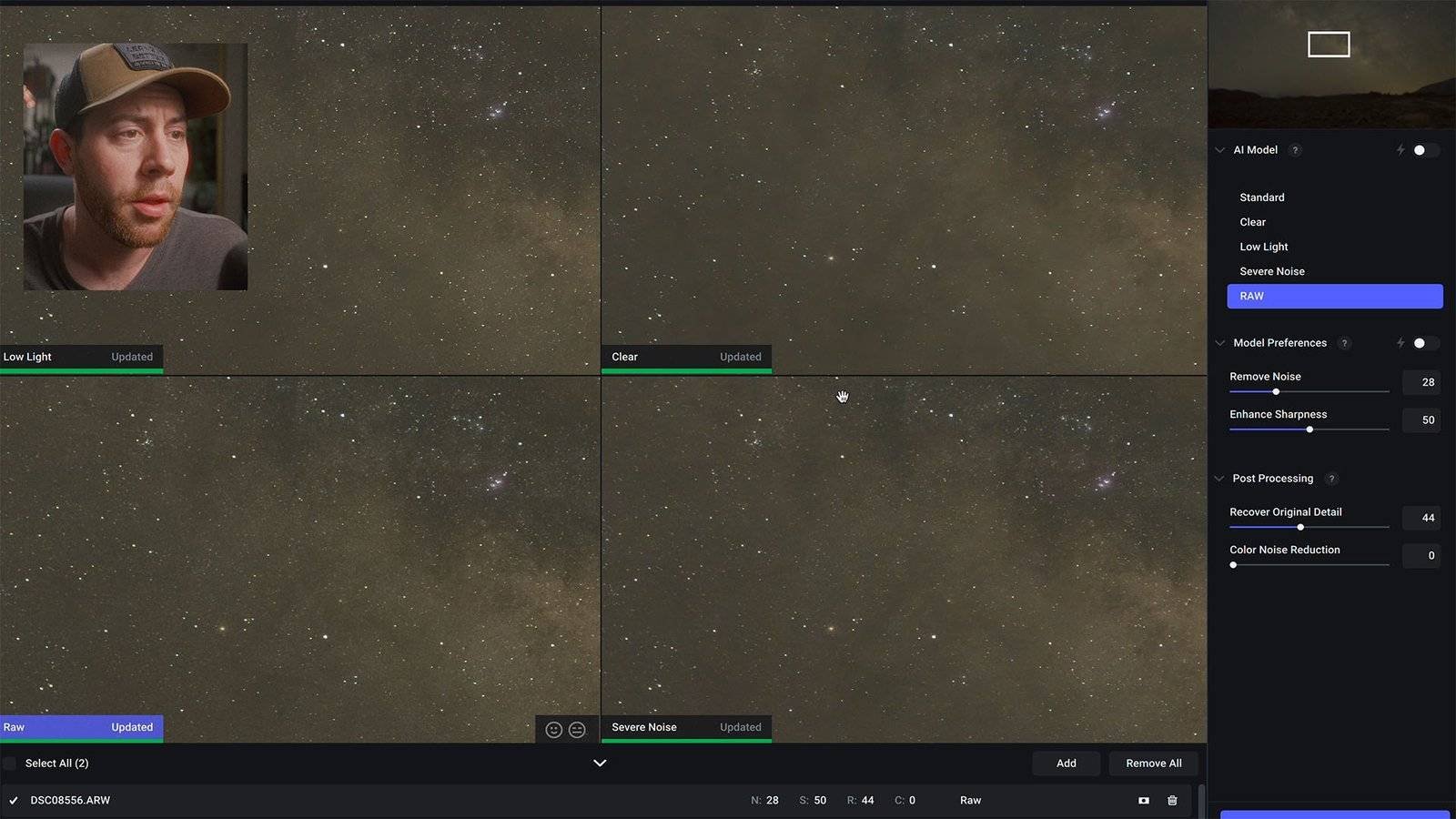The image size is (1456, 819).
Task: Click the Remove All button
Action: click(x=1153, y=763)
